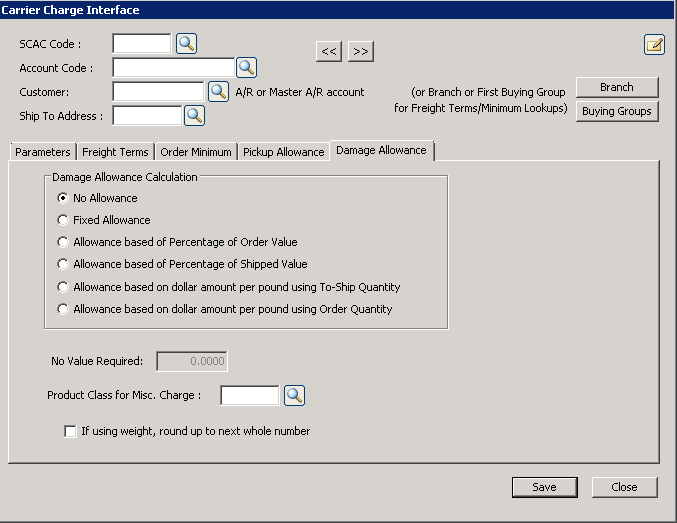The width and height of the screenshot is (677, 523).
Task: Select Allowance based of Percentage of Order Value
Action: click(64, 242)
